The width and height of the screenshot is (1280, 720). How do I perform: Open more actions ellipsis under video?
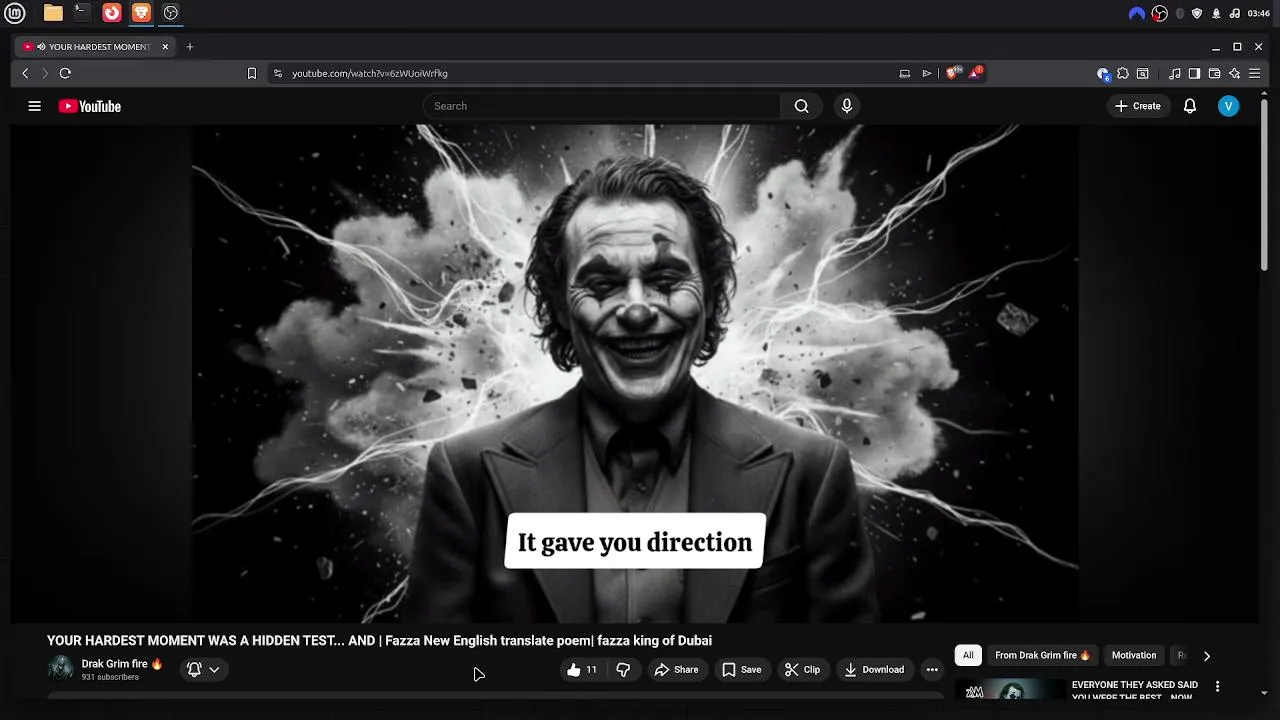pos(932,670)
